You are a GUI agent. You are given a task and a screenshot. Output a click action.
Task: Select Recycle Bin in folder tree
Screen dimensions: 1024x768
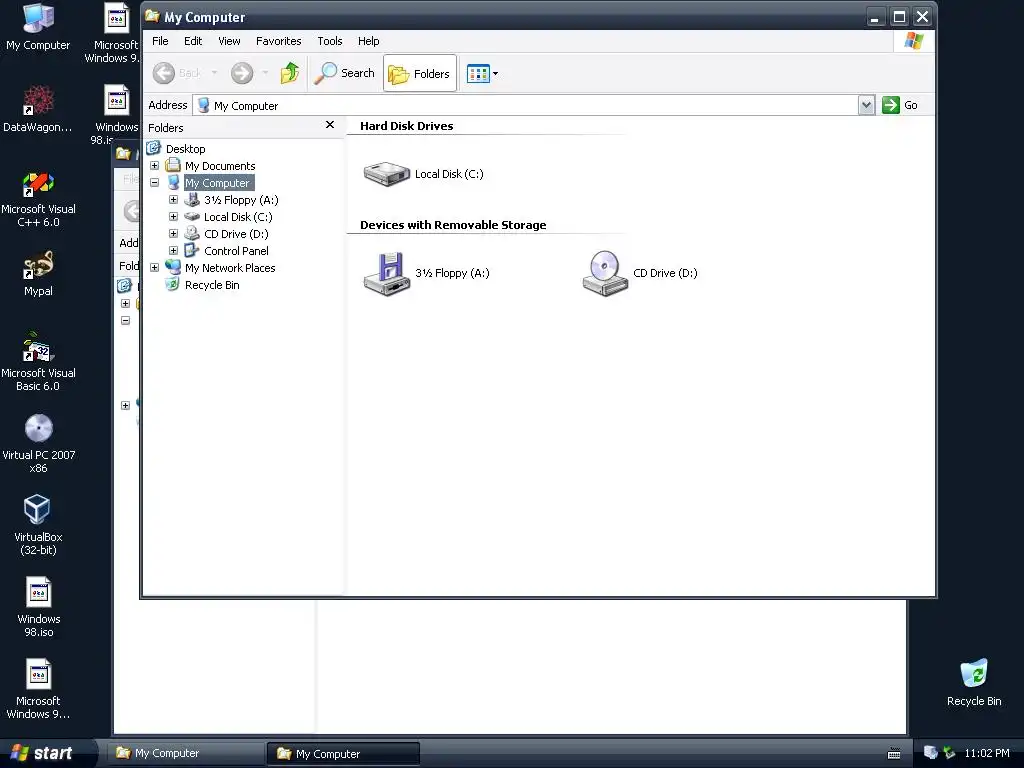[x=212, y=285]
